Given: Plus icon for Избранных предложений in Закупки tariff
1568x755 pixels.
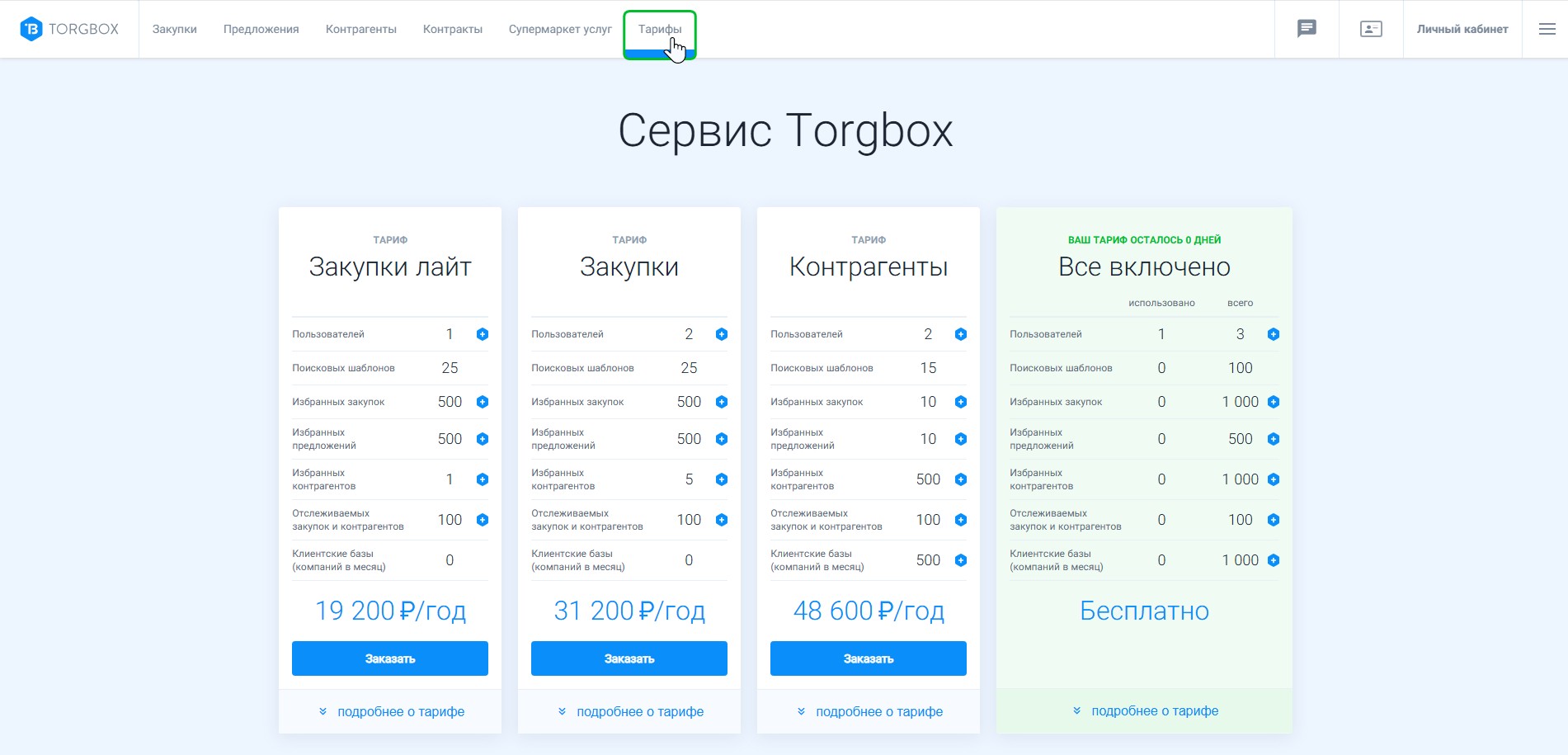Looking at the screenshot, I should pyautogui.click(x=722, y=439).
